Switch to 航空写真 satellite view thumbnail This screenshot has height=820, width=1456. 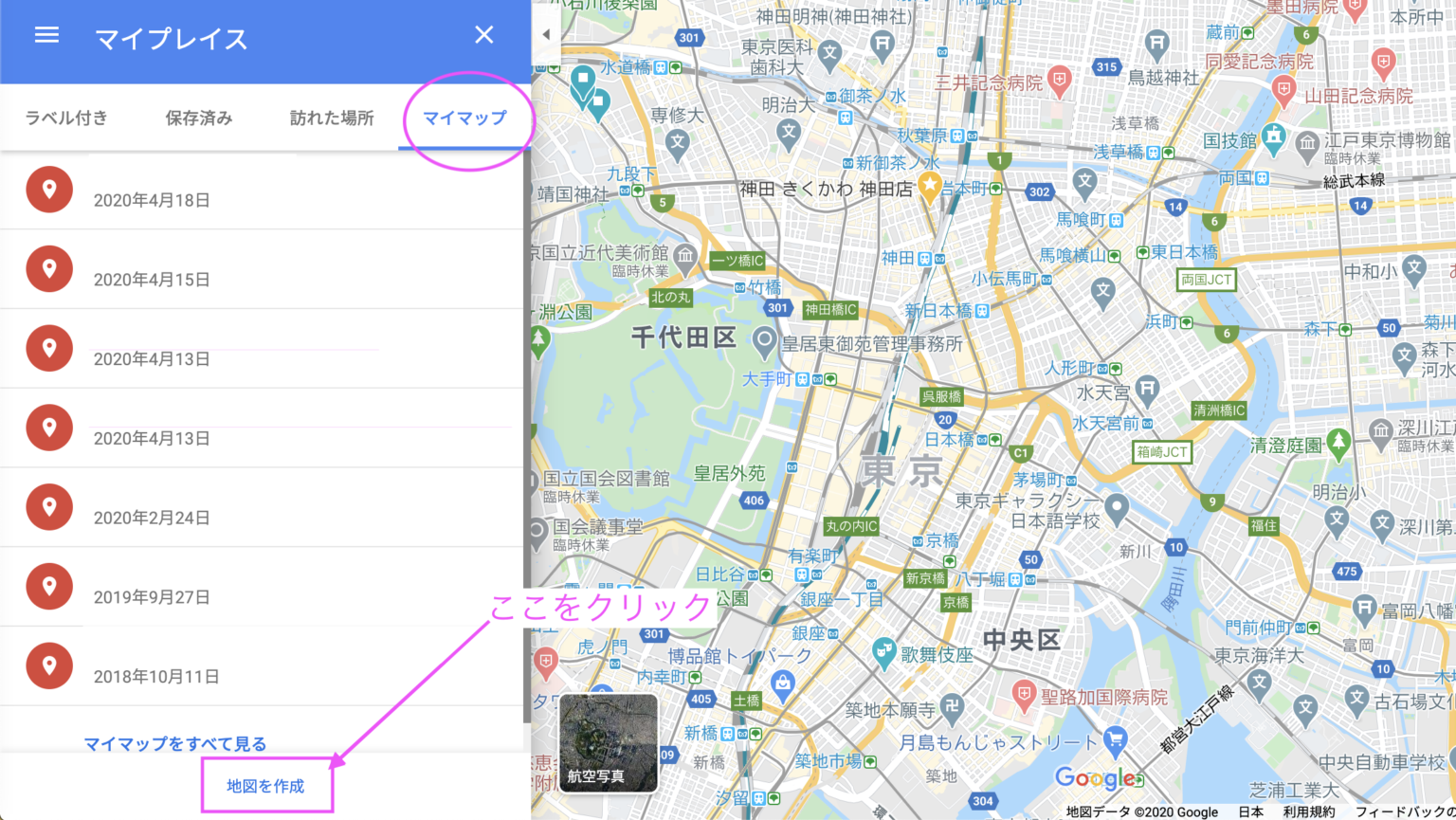(x=608, y=743)
